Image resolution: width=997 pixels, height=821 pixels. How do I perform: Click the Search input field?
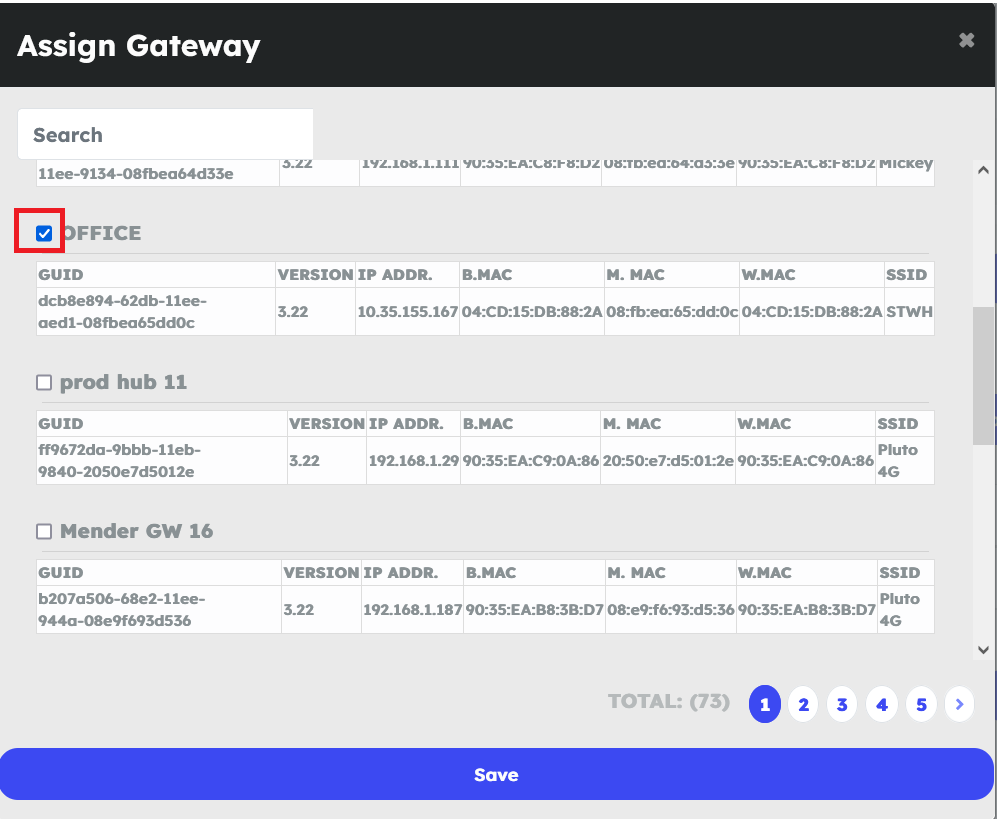click(x=165, y=135)
